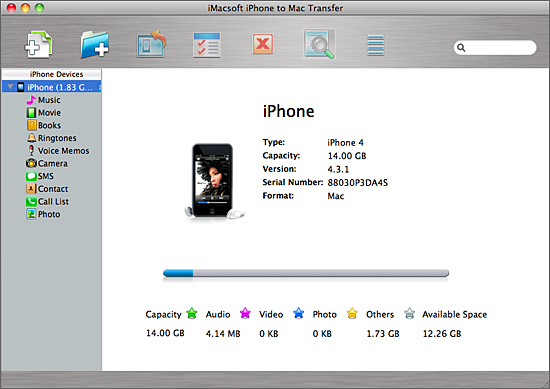Click the add folder toolbar icon
This screenshot has width=550, height=389.
click(x=95, y=44)
